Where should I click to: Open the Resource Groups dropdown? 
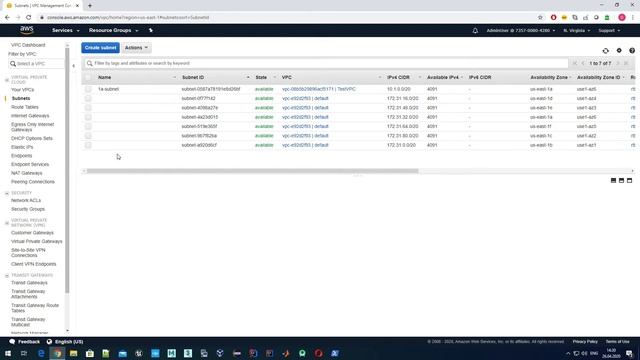113,30
